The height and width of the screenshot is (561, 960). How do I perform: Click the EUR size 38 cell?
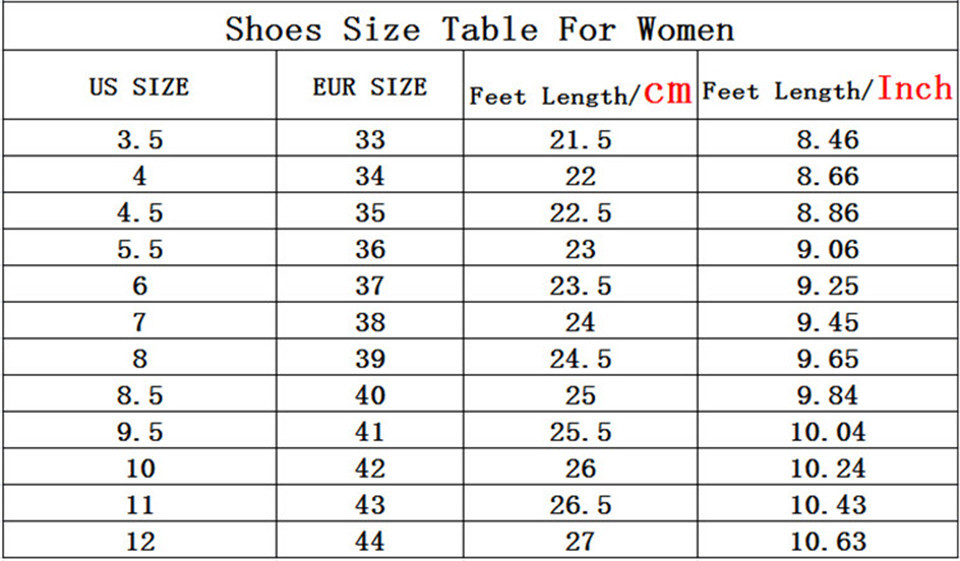369,322
